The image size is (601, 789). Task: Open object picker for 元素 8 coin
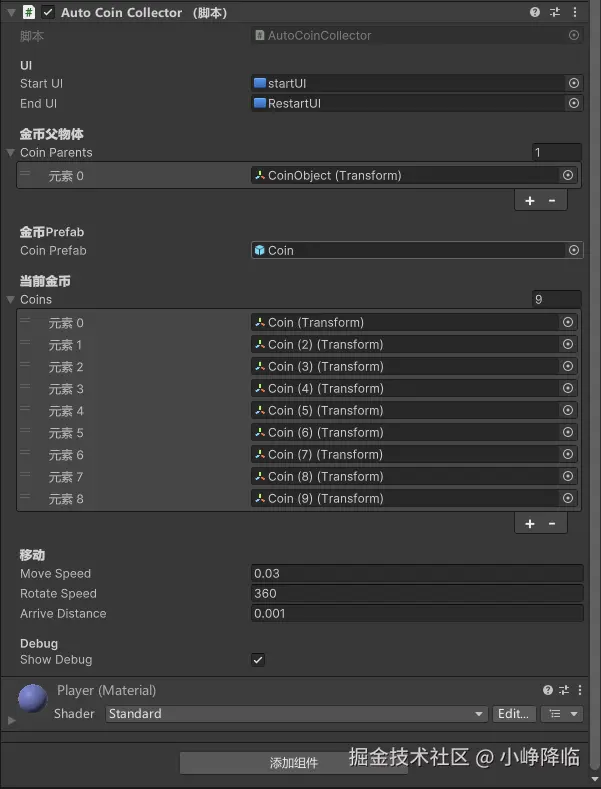[568, 498]
